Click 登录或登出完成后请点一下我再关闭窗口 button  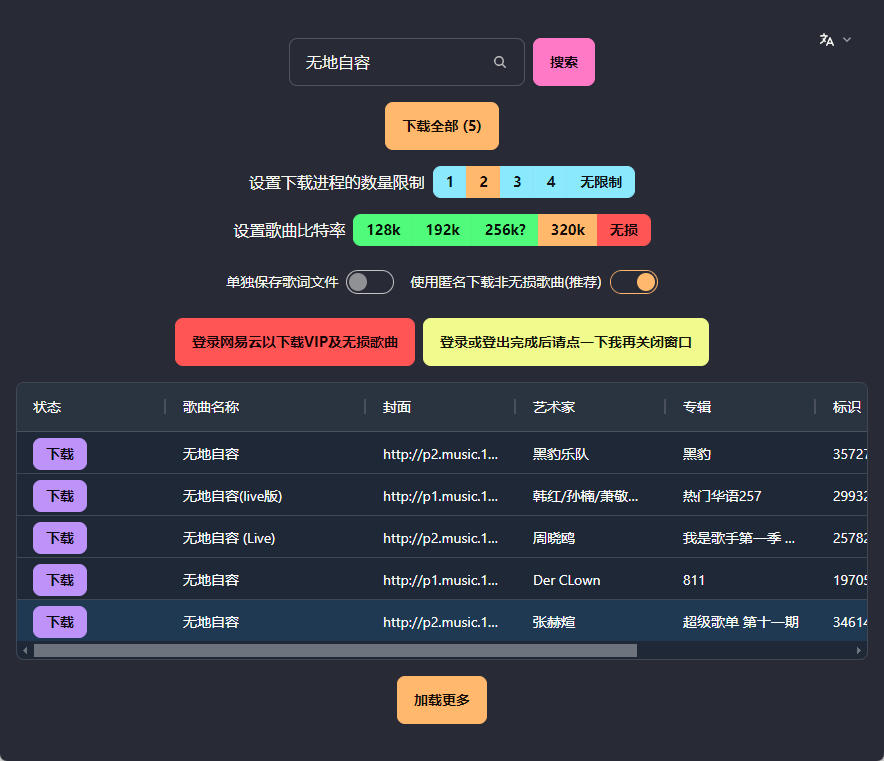(x=566, y=342)
